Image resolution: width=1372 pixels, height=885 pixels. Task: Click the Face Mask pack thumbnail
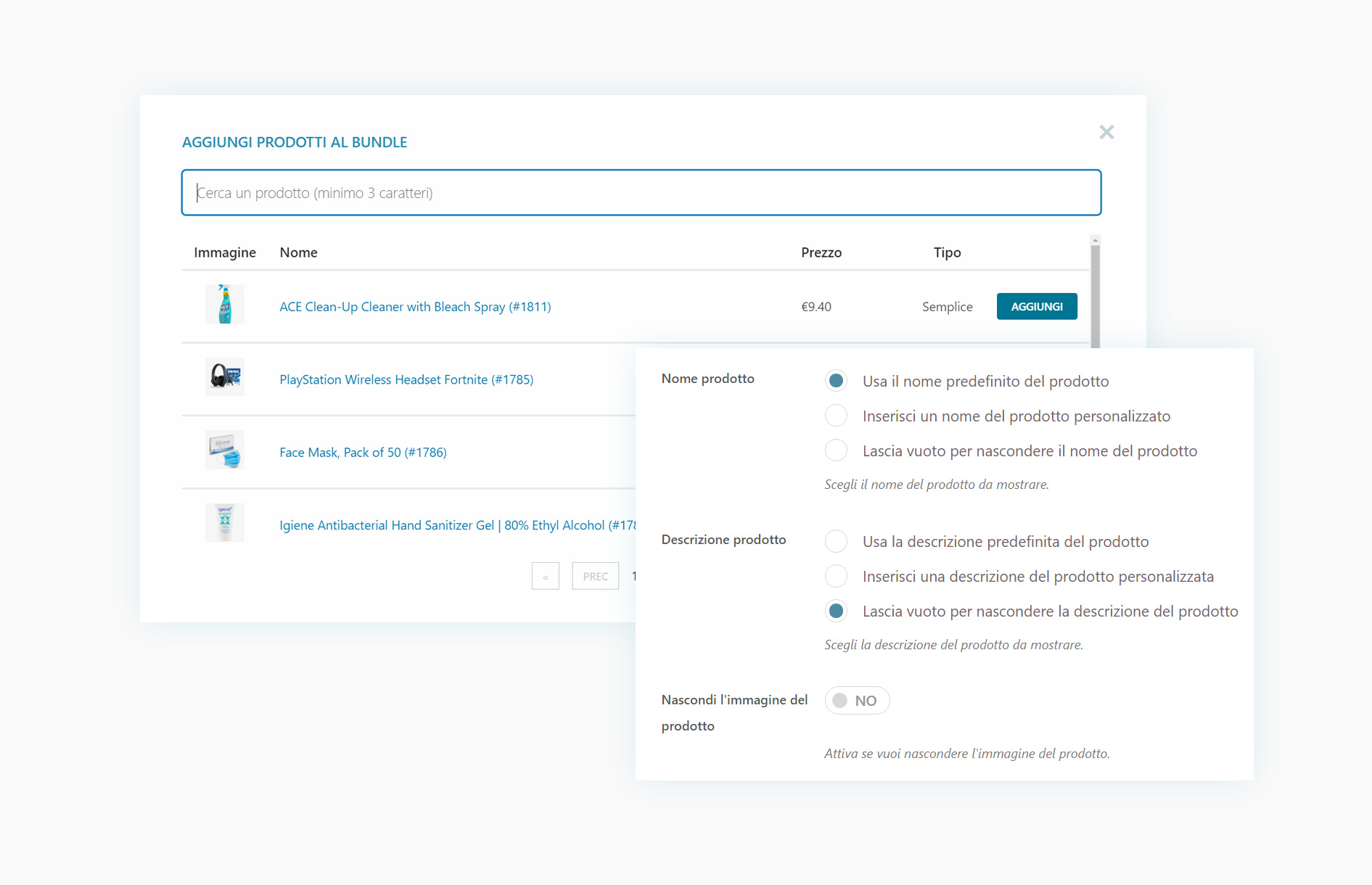225,450
